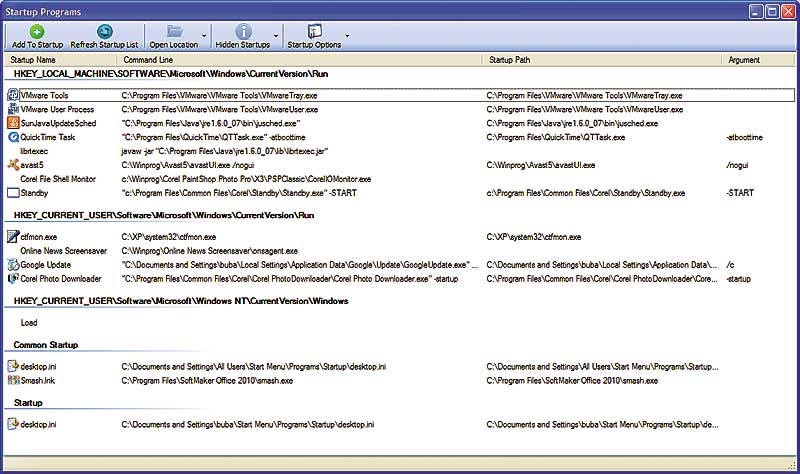Screen dimensions: 800x474
Task: Maximize the Startup Programs window
Action: [x=773, y=11]
